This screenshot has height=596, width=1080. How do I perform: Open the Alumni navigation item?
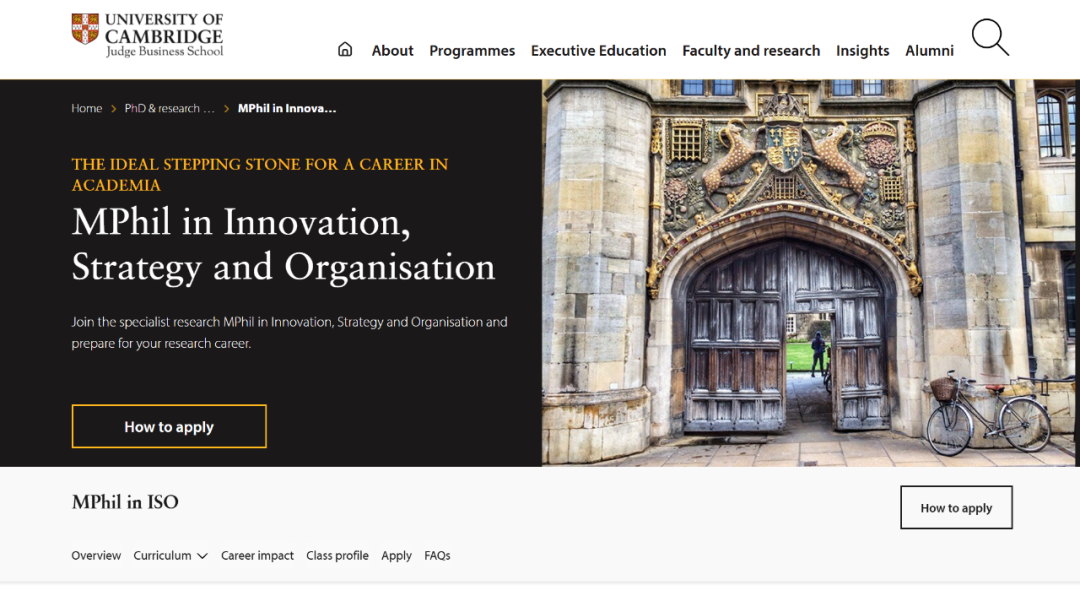929,51
